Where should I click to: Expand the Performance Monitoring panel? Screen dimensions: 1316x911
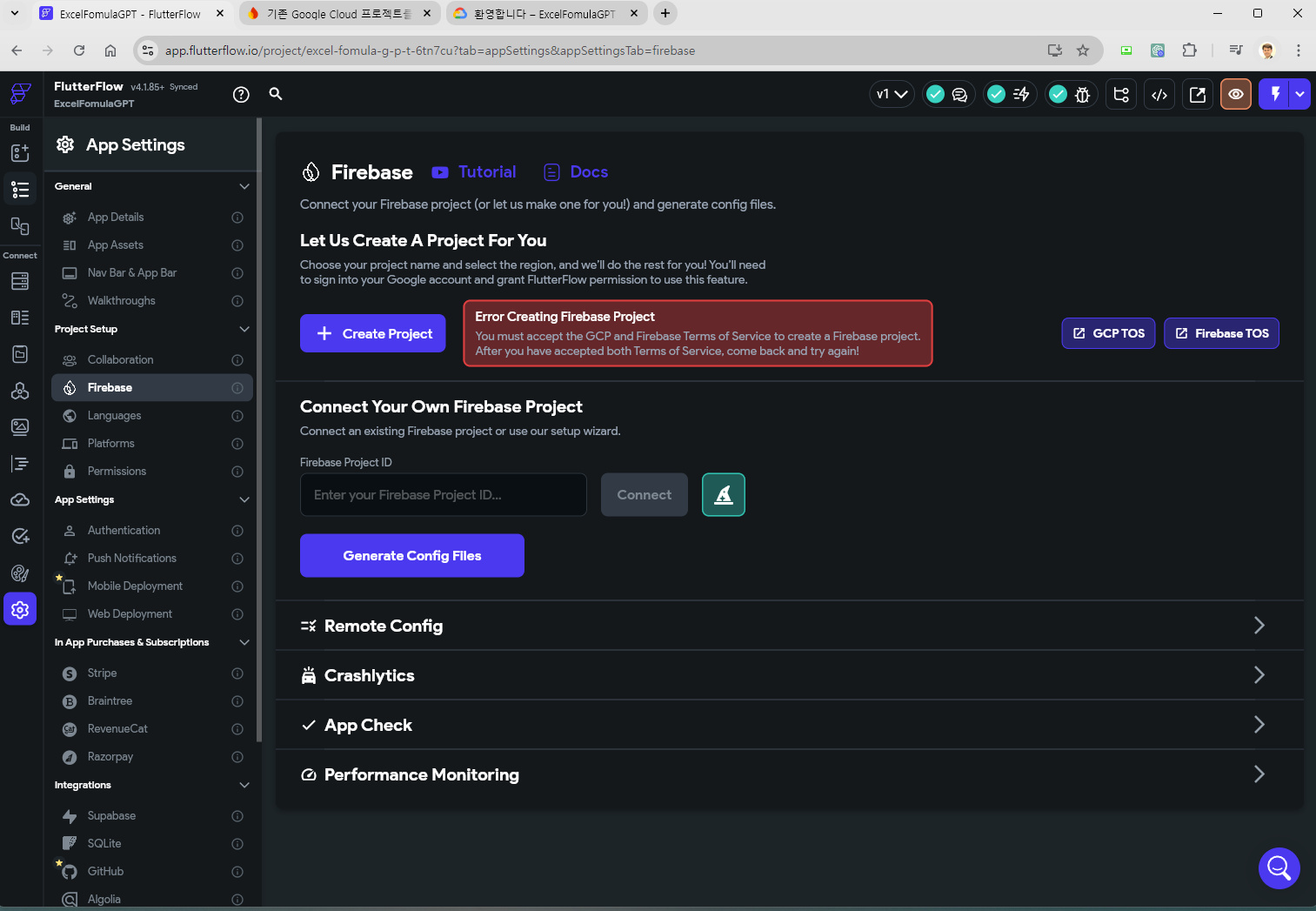[x=789, y=774]
